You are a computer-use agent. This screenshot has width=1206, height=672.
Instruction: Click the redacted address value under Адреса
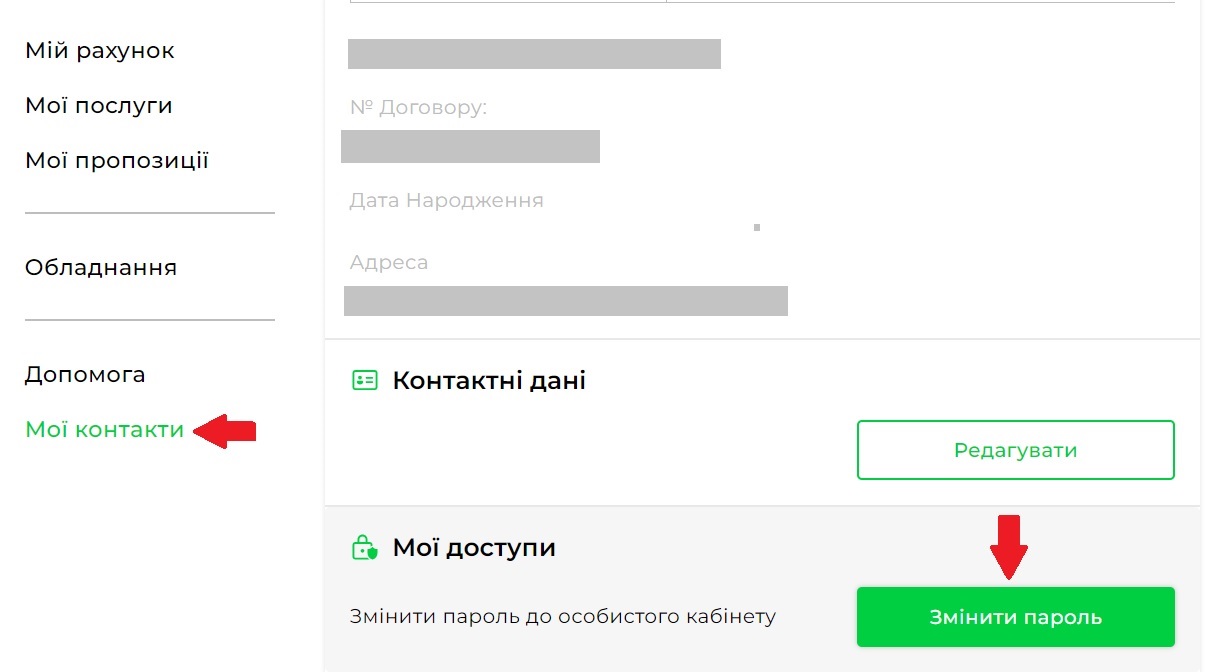pyautogui.click(x=565, y=301)
